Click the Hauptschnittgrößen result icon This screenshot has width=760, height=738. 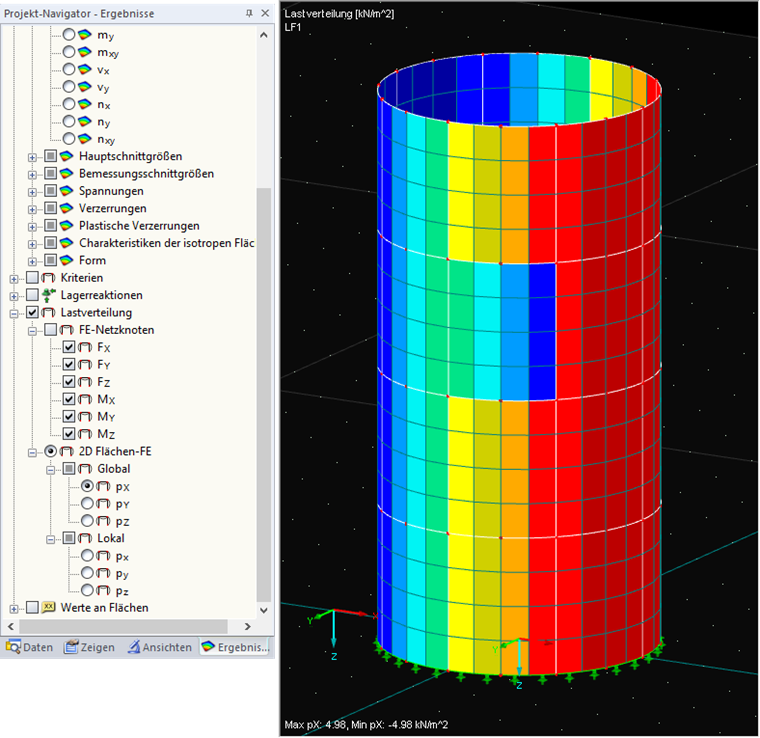pyautogui.click(x=68, y=156)
